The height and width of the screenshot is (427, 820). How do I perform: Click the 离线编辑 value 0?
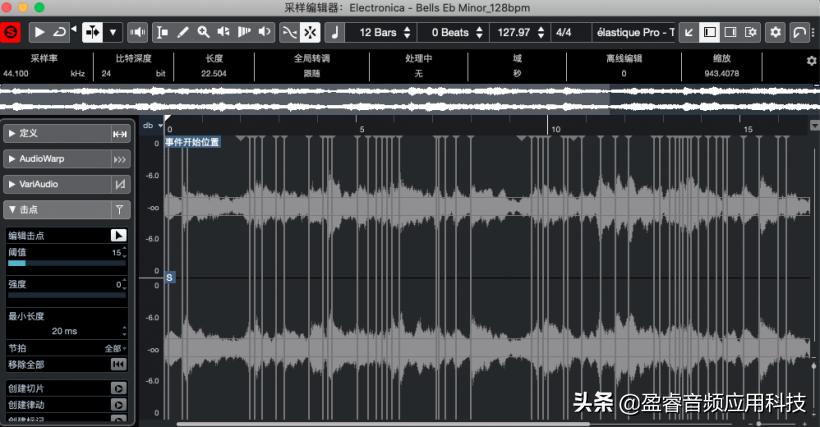pos(624,74)
